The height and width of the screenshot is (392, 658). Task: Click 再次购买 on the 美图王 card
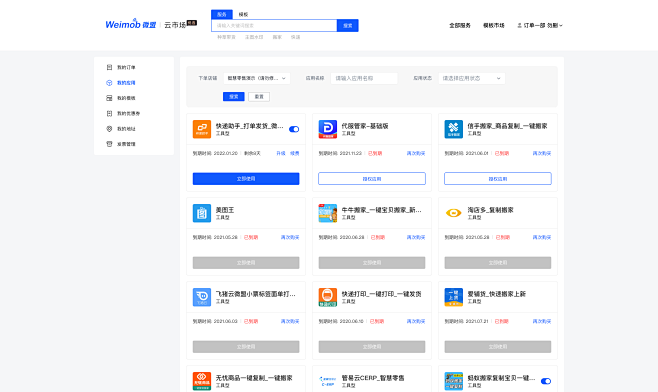pyautogui.click(x=290, y=237)
